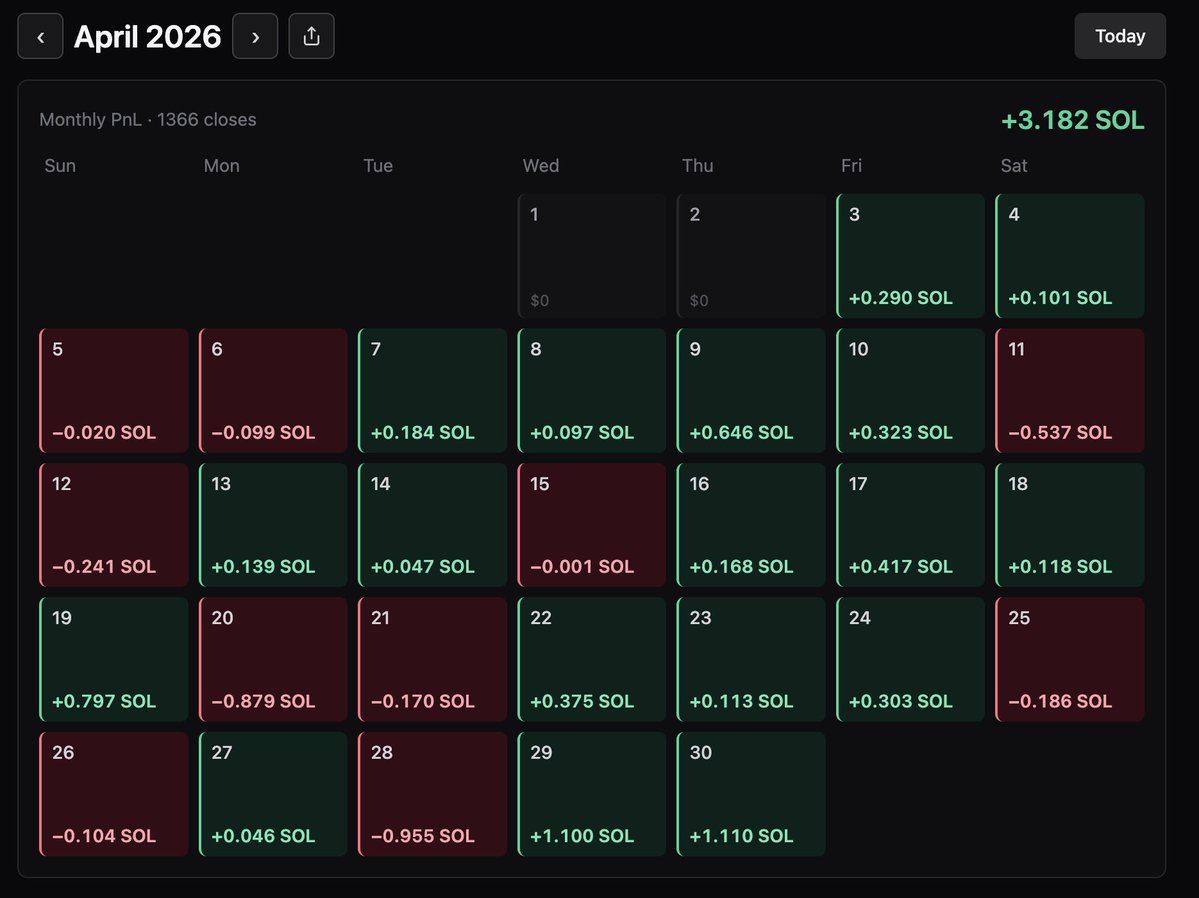Open day 3 cell with +0.290 SOL
The height and width of the screenshot is (898, 1199).
click(x=911, y=255)
